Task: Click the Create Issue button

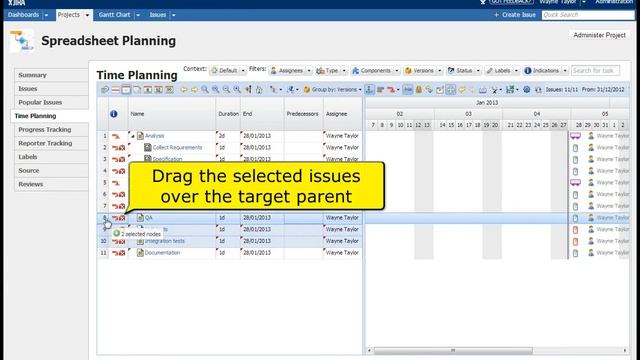Action: tap(514, 15)
